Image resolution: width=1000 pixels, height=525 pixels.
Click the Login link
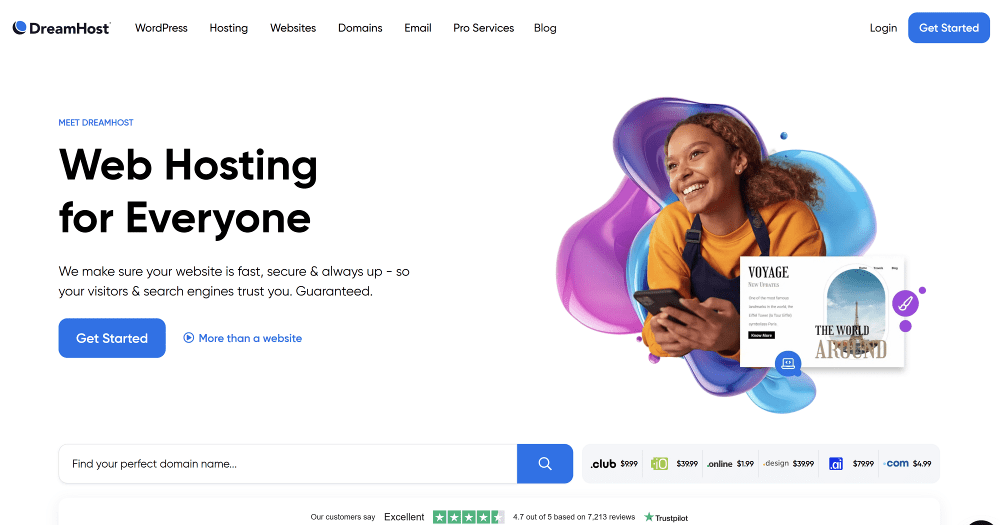(x=883, y=28)
